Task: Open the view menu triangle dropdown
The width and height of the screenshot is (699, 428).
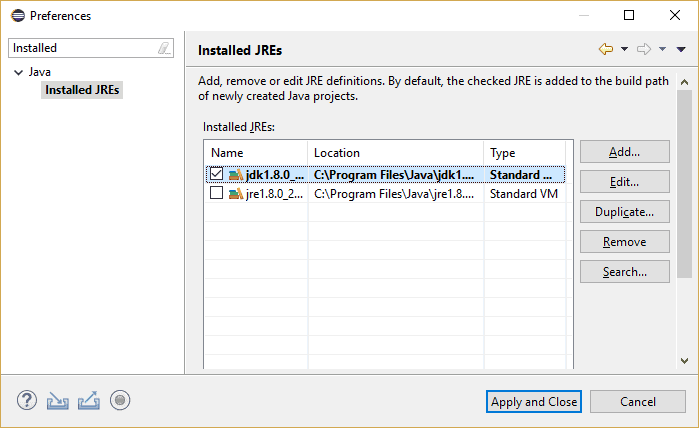Action: point(681,49)
